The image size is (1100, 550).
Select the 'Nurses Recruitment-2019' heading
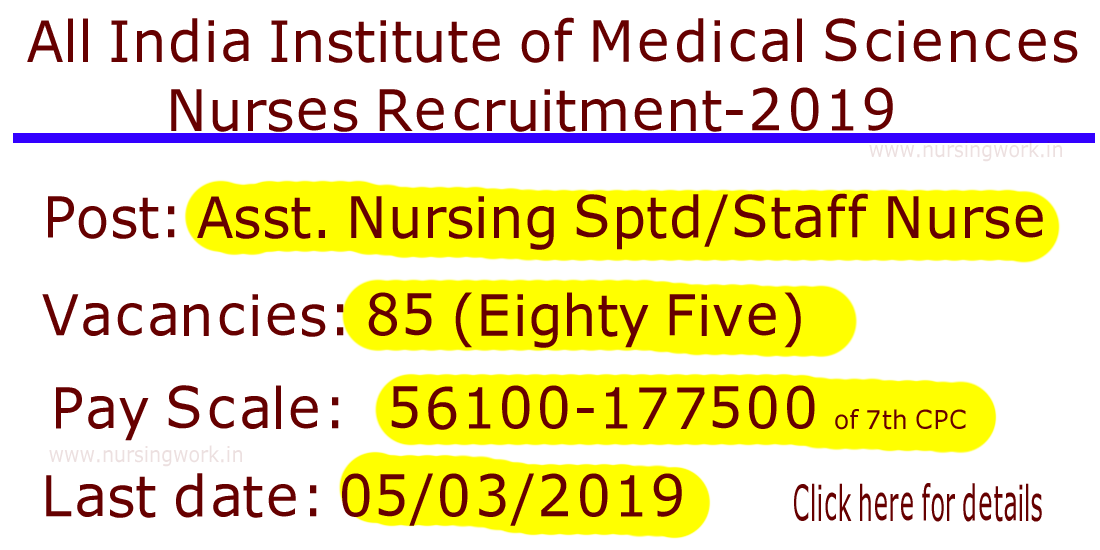pyautogui.click(x=531, y=110)
